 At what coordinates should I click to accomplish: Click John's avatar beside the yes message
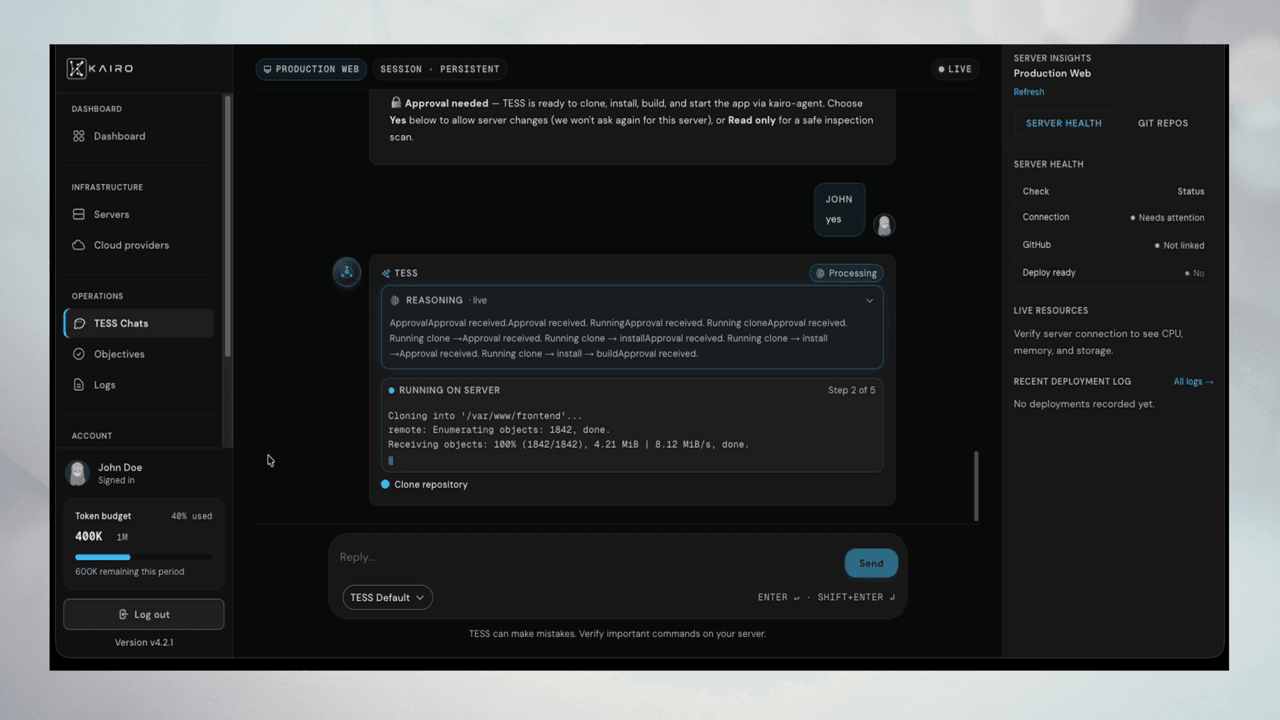point(883,225)
